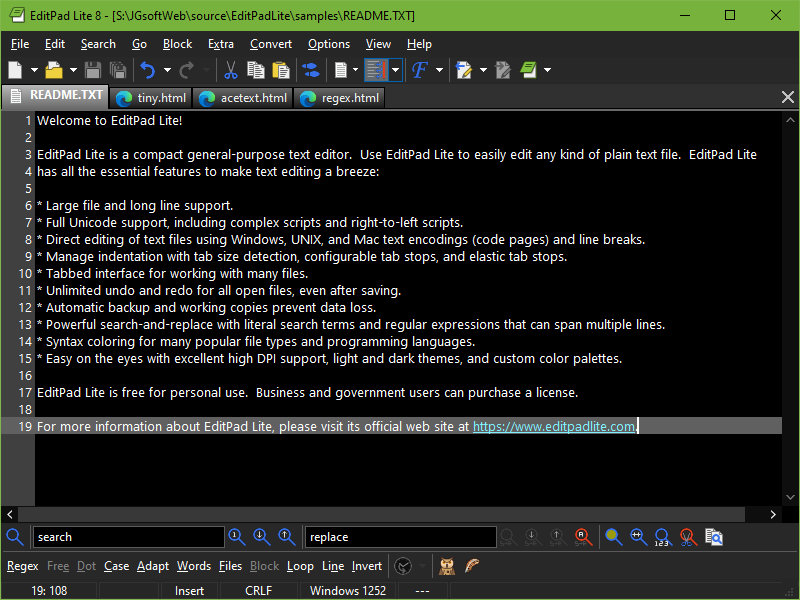
Task: Click Find First magnifier icon
Action: pos(237,537)
